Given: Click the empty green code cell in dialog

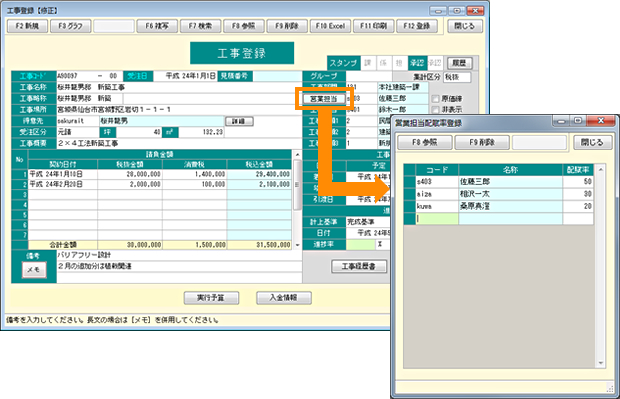Looking at the screenshot, I should pos(437,219).
